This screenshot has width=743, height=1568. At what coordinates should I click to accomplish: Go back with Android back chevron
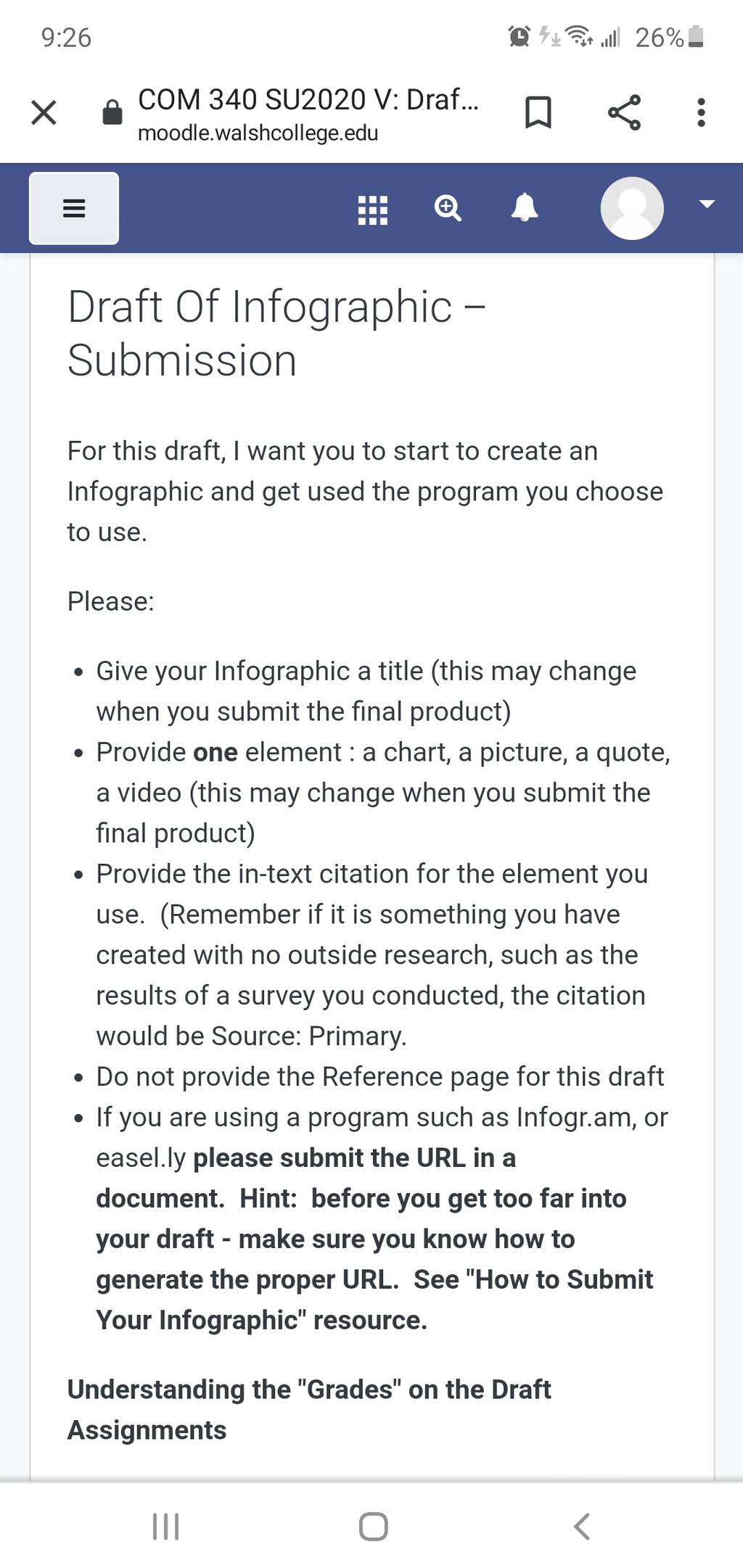tap(581, 1526)
